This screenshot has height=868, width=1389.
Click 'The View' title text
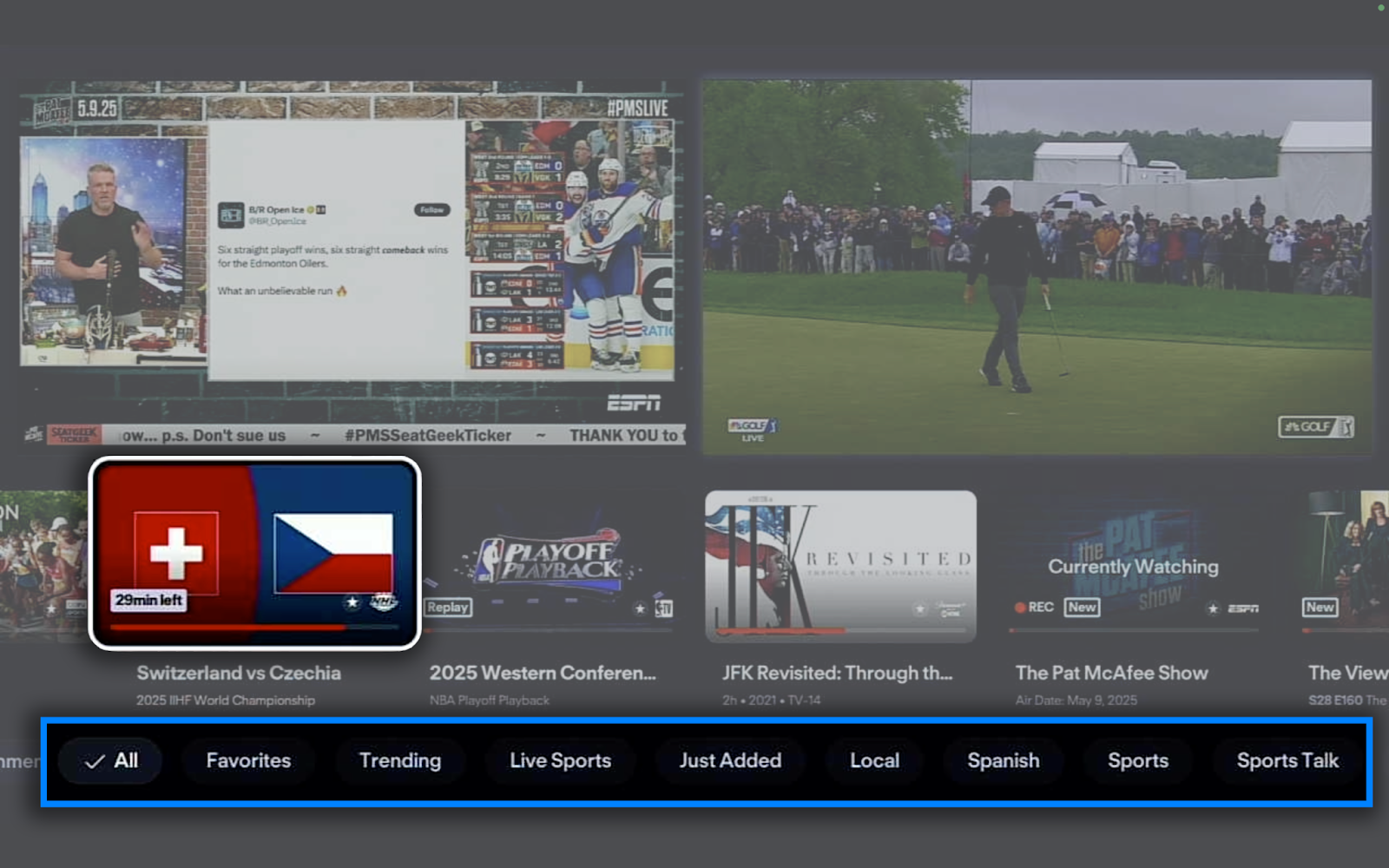1348,673
